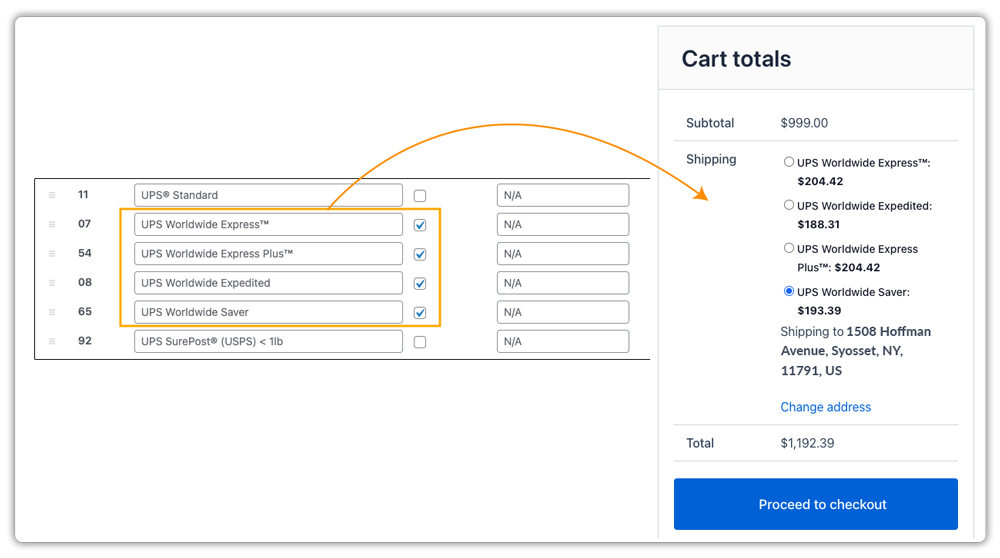
Task: Uncheck the UPS Worldwide Express checkbox
Action: tap(420, 225)
